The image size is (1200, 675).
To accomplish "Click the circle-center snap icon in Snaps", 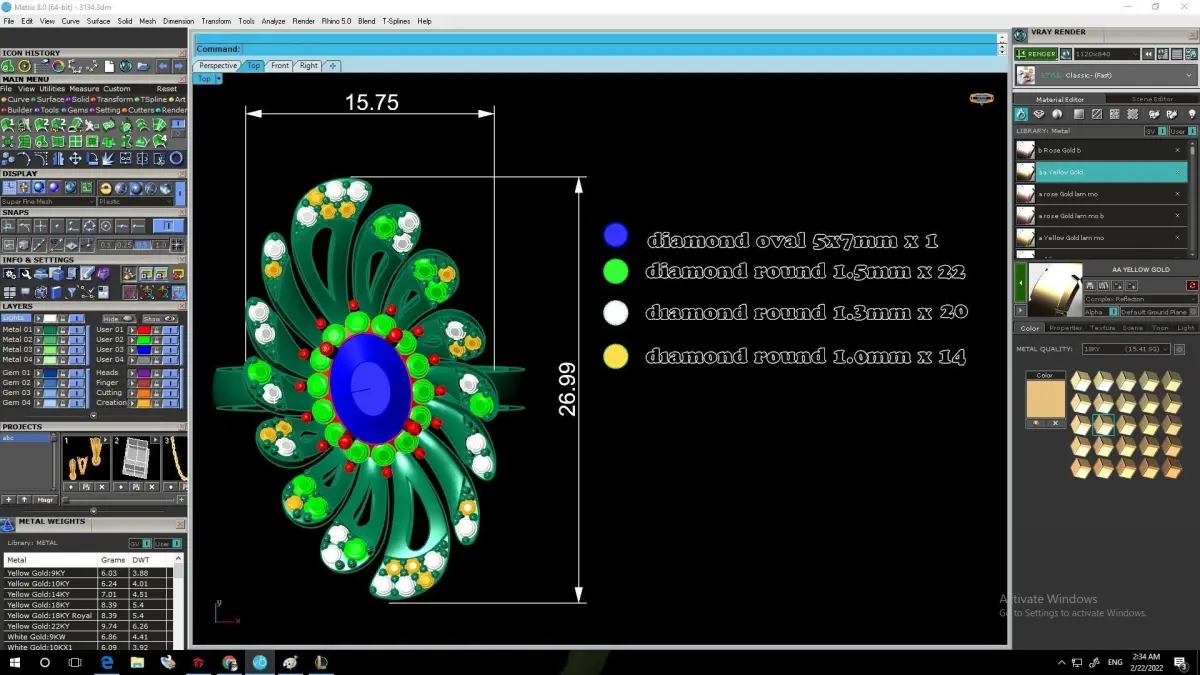I will (x=106, y=226).
